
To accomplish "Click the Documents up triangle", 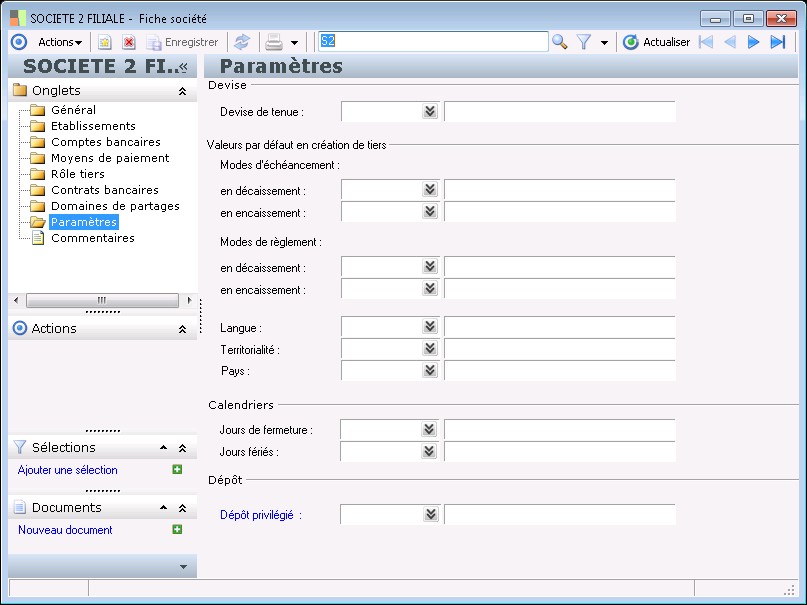I will [163, 508].
